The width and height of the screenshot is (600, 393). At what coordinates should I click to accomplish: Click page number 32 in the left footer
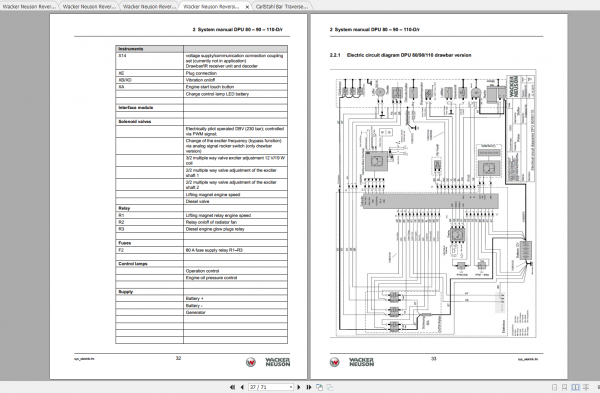click(178, 358)
